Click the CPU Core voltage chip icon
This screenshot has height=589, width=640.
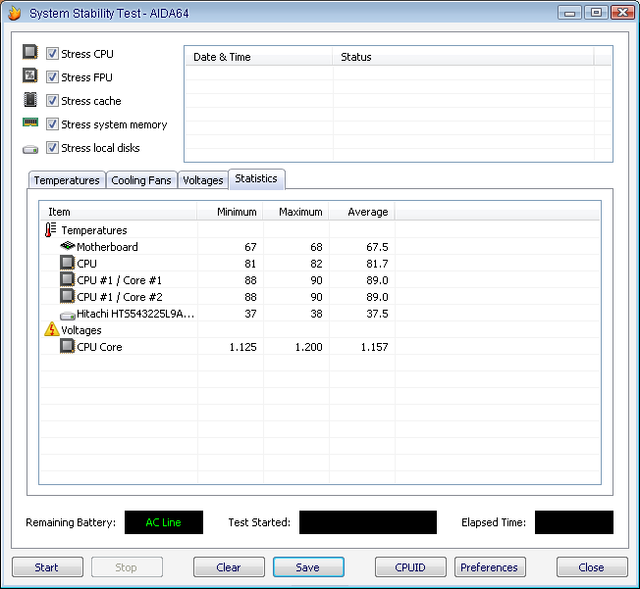pos(67,347)
